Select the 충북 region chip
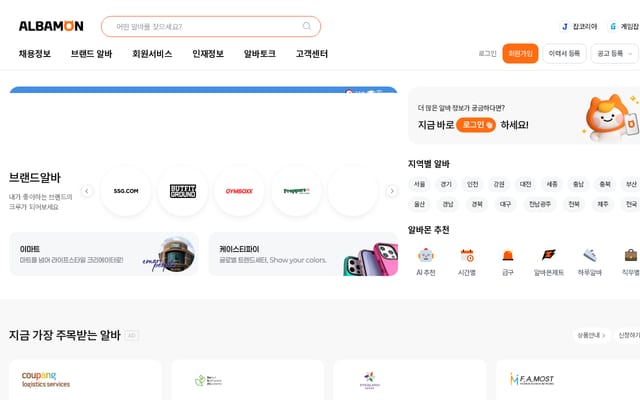 605,184
